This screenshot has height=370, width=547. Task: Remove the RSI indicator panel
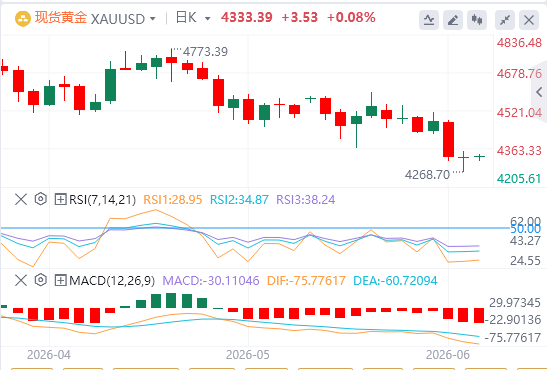coord(21,199)
